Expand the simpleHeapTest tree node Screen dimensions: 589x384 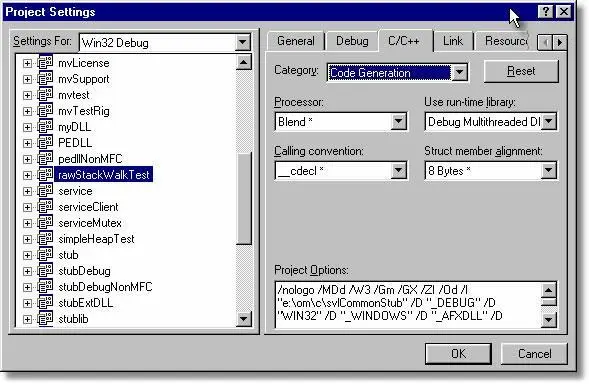tap(27, 239)
